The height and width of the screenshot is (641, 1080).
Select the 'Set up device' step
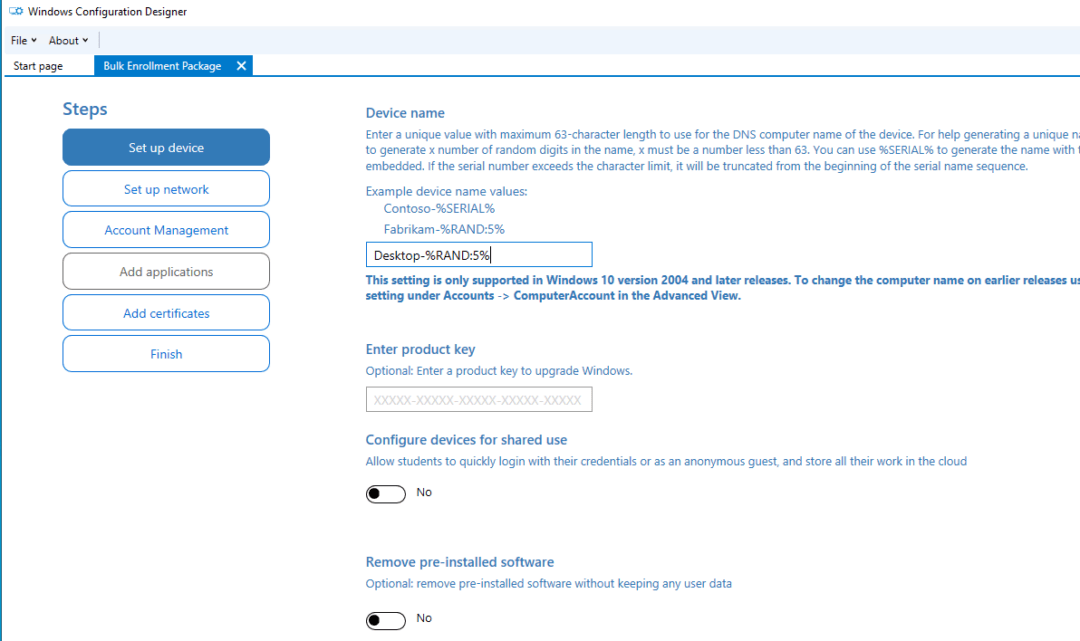tap(165, 146)
